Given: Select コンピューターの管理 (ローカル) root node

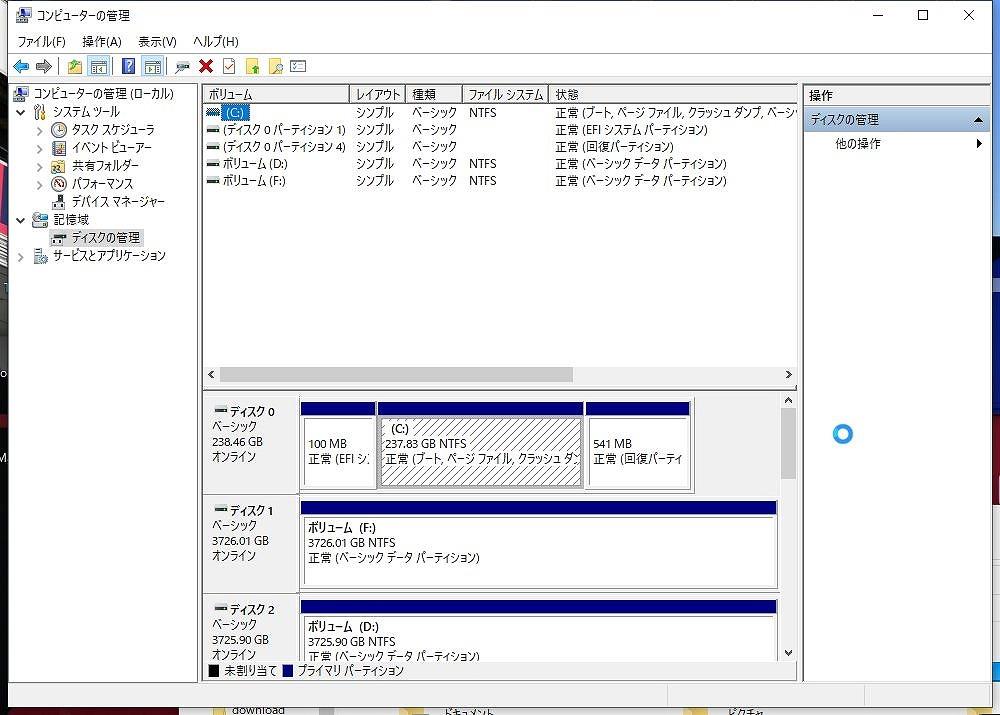Looking at the screenshot, I should click(x=103, y=94).
